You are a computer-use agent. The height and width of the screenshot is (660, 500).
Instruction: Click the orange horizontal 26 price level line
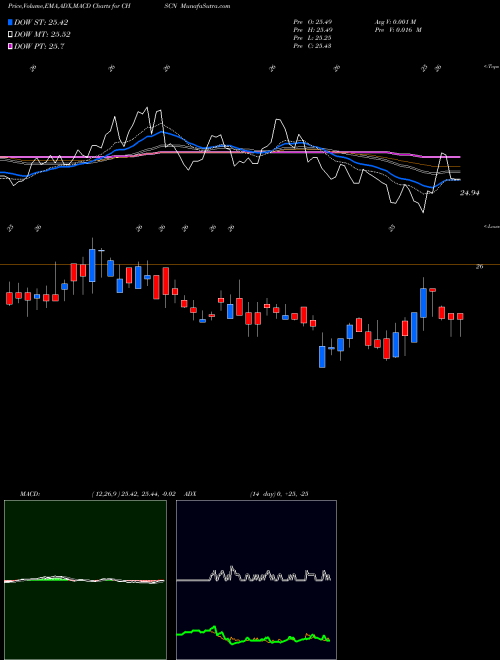250,265
